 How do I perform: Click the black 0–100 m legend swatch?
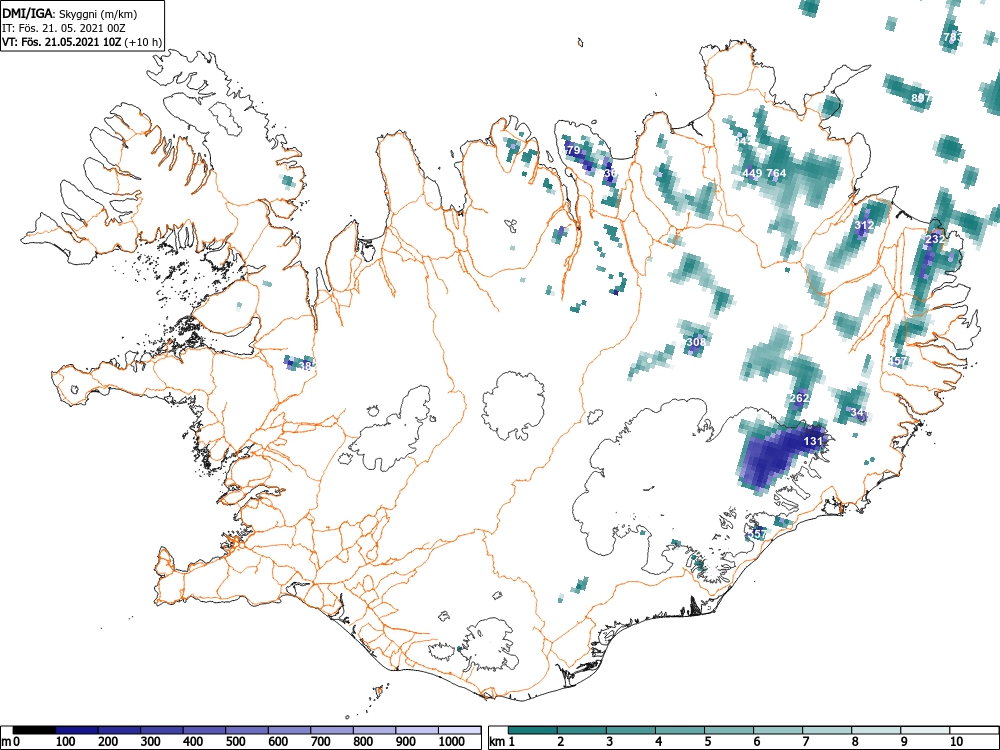pos(34,730)
